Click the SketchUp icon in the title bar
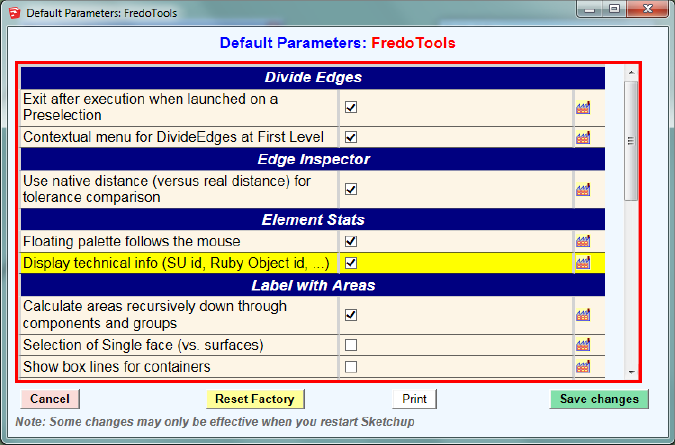Image resolution: width=675 pixels, height=445 pixels. click(x=15, y=13)
